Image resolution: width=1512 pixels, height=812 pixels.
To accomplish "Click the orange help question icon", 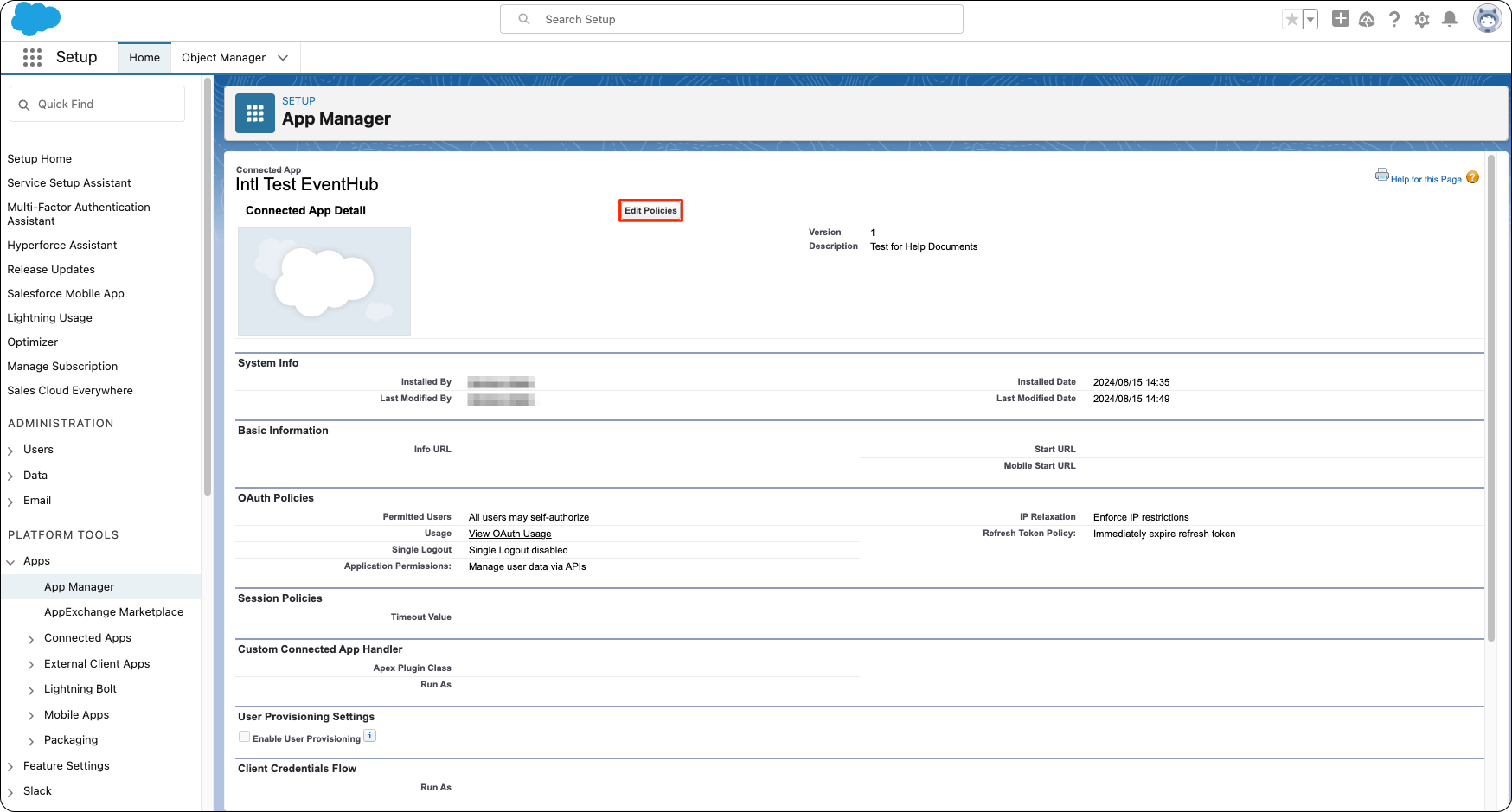I will [1472, 177].
